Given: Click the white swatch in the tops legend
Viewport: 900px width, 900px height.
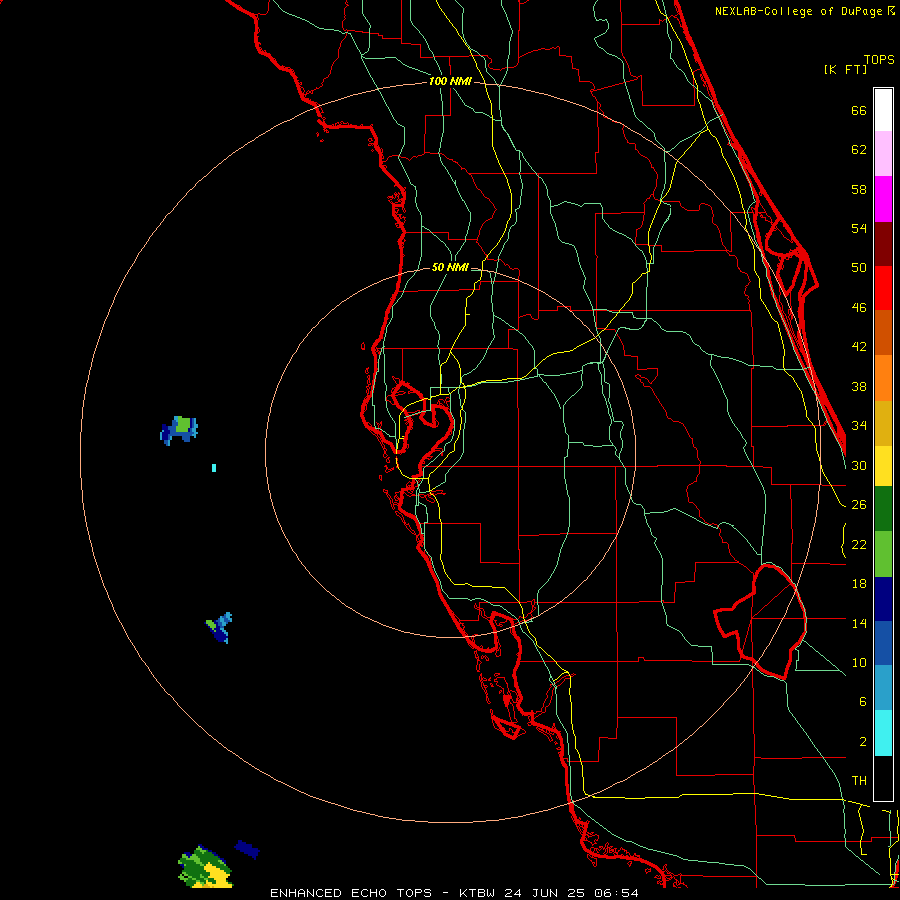Looking at the screenshot, I should [883, 110].
